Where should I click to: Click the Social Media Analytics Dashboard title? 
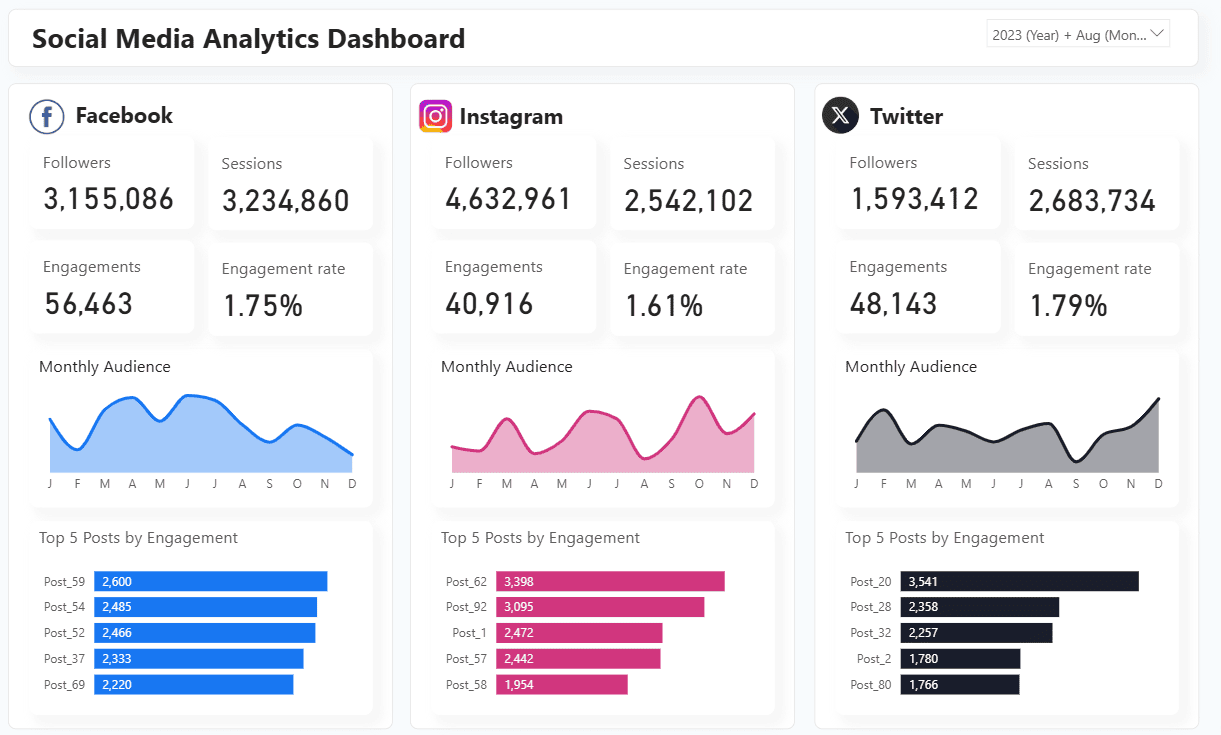248,38
